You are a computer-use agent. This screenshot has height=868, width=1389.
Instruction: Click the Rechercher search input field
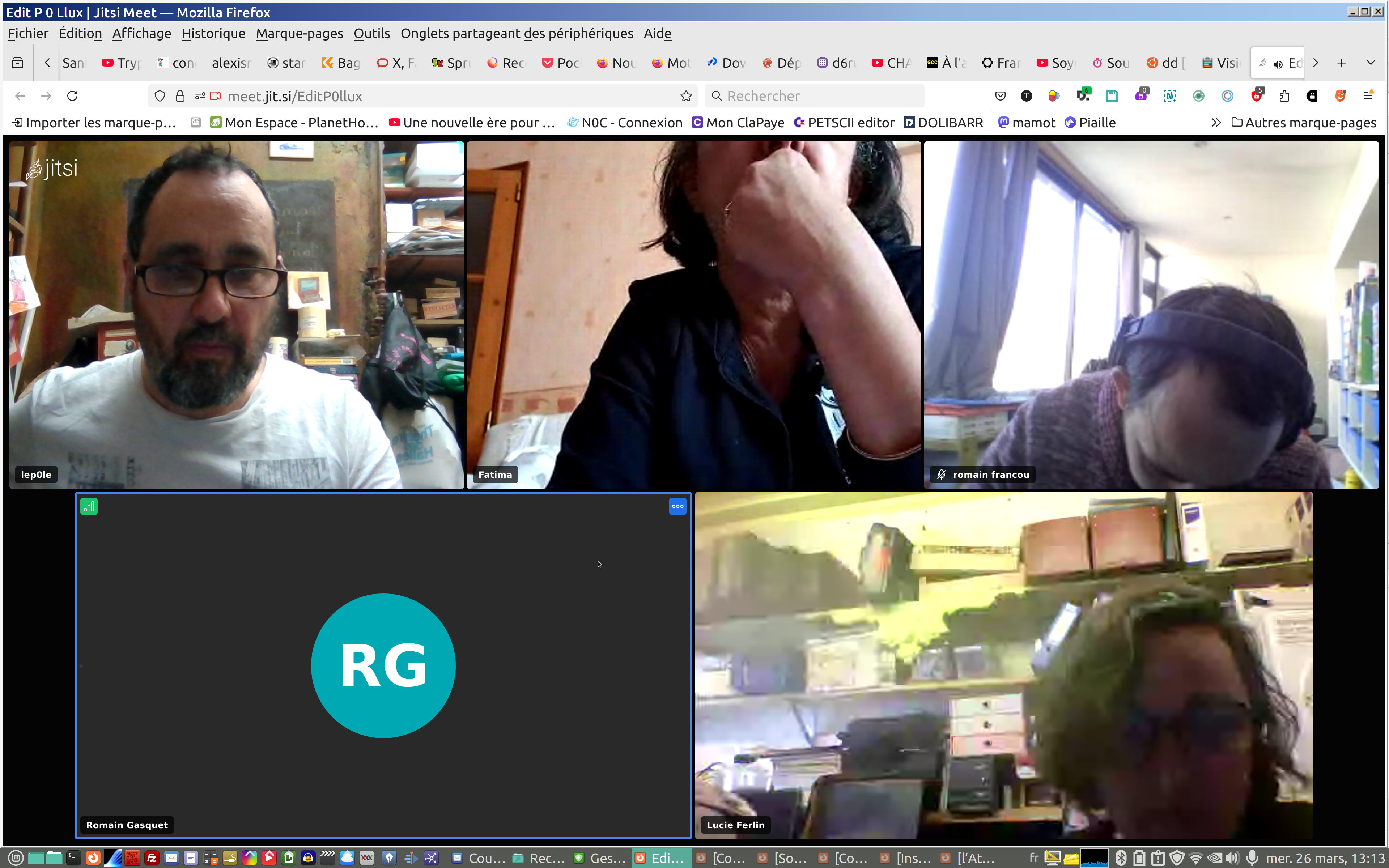pos(815,96)
